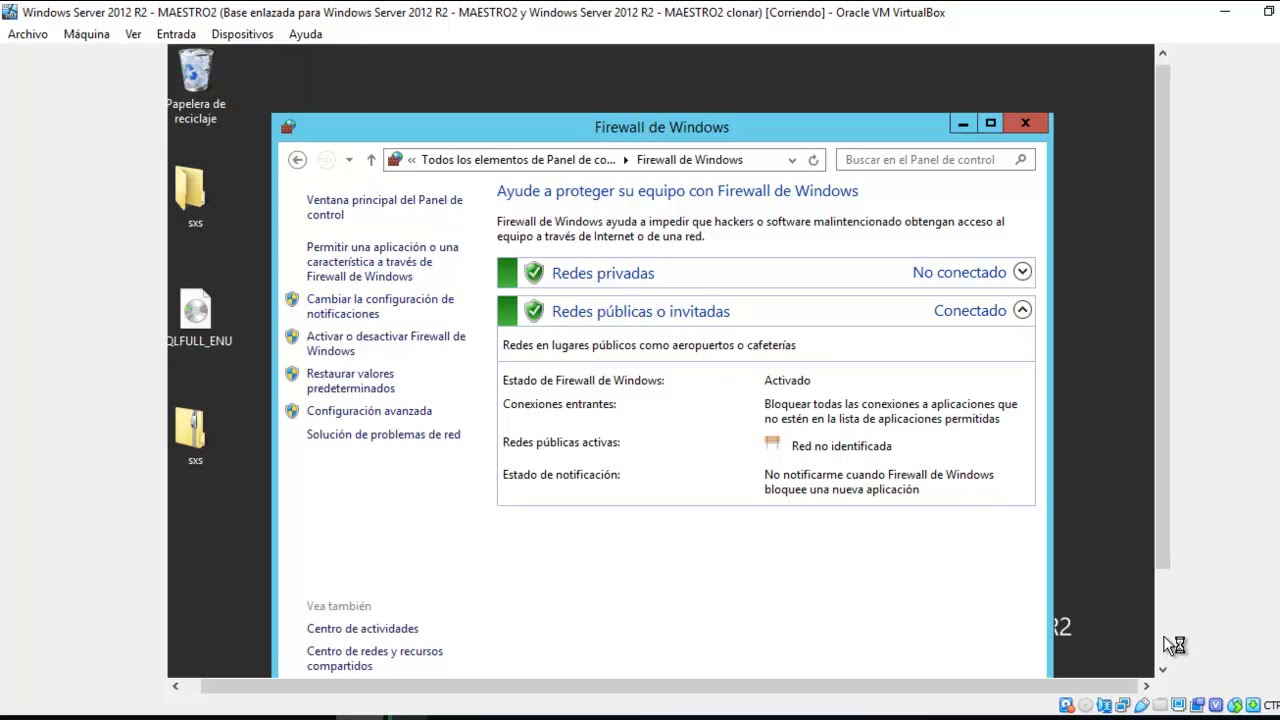Click the Redes privadas heading text
This screenshot has width=1280, height=720.
pos(603,273)
